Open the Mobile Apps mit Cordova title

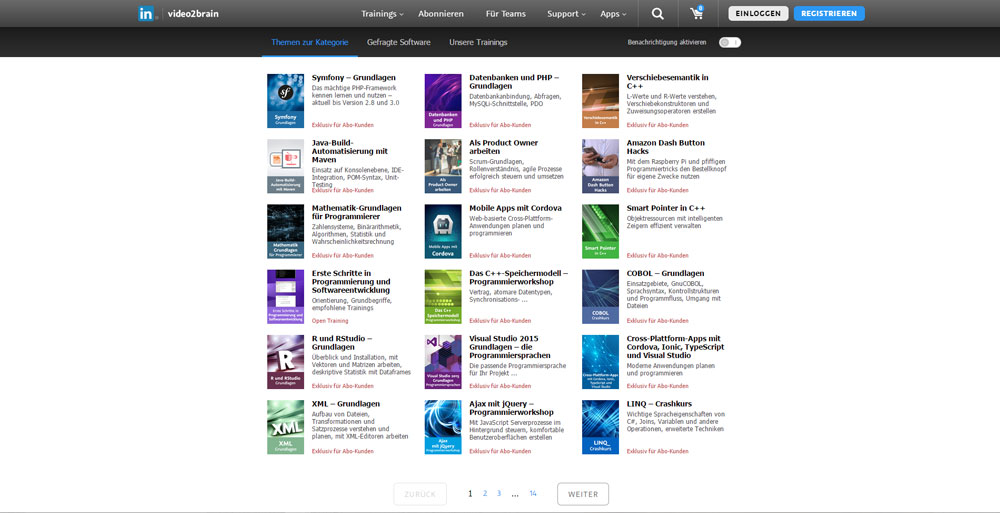tap(515, 208)
